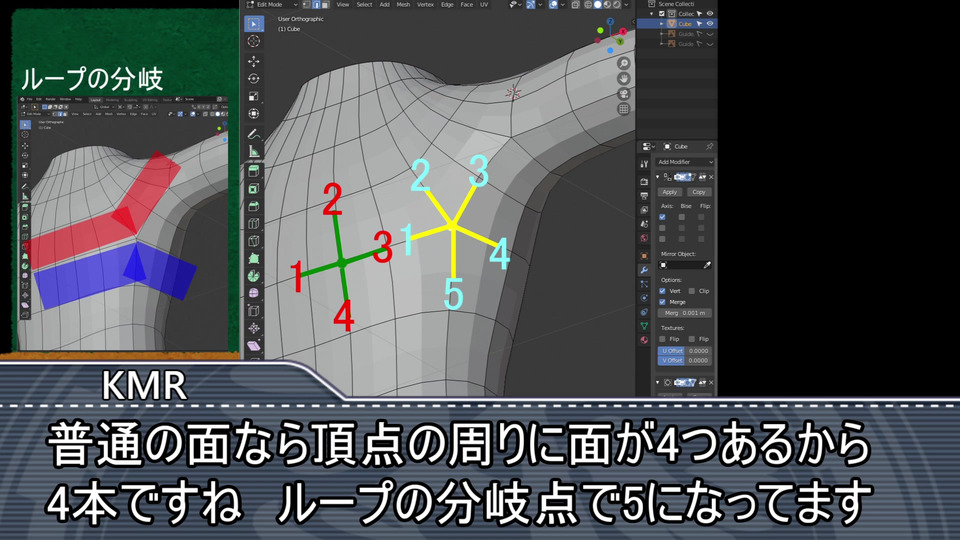
Task: Open the Material properties tab
Action: 644,340
